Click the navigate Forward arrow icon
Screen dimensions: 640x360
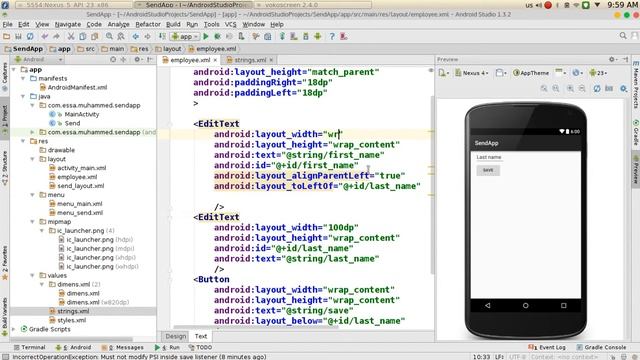tap(147, 36)
